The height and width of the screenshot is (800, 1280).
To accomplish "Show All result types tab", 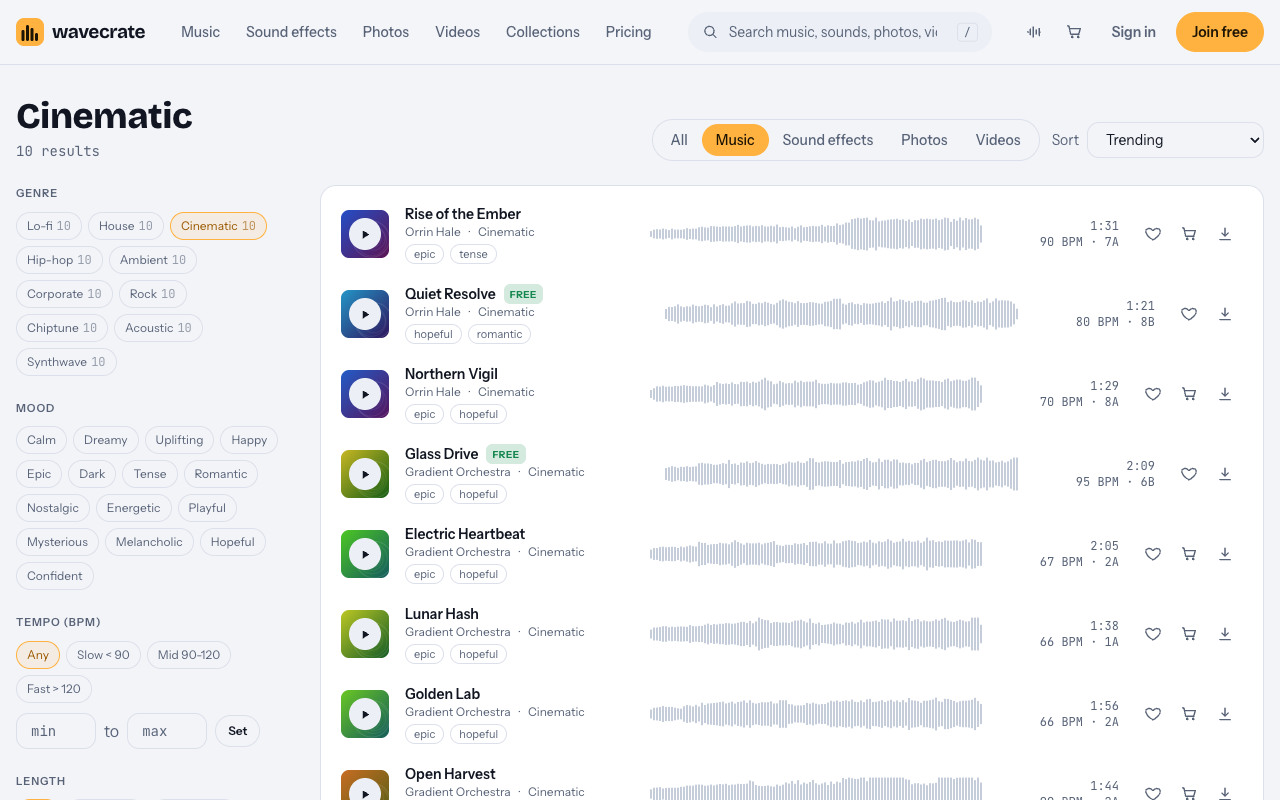I will click(679, 140).
